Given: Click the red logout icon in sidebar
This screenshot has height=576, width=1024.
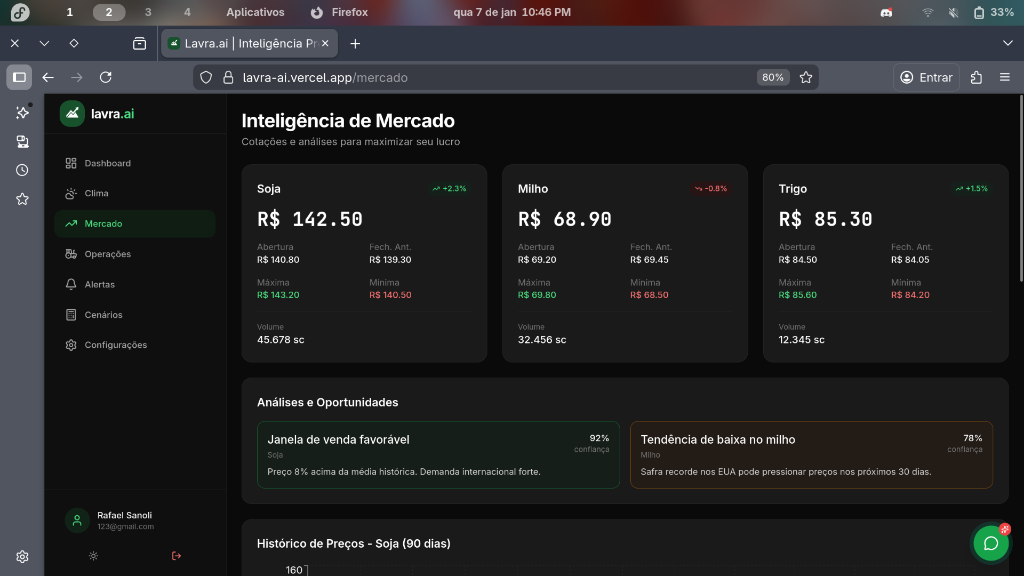Looking at the screenshot, I should point(177,556).
